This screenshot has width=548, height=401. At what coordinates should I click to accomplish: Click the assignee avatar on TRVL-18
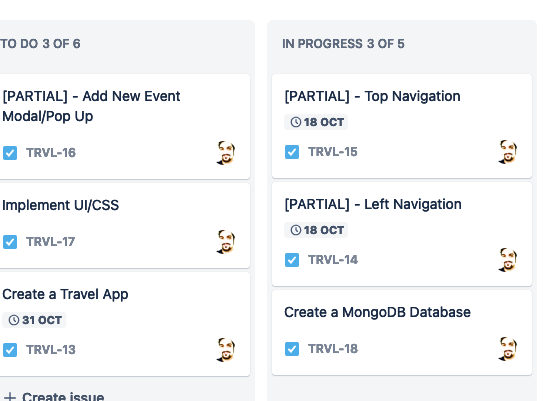507,349
